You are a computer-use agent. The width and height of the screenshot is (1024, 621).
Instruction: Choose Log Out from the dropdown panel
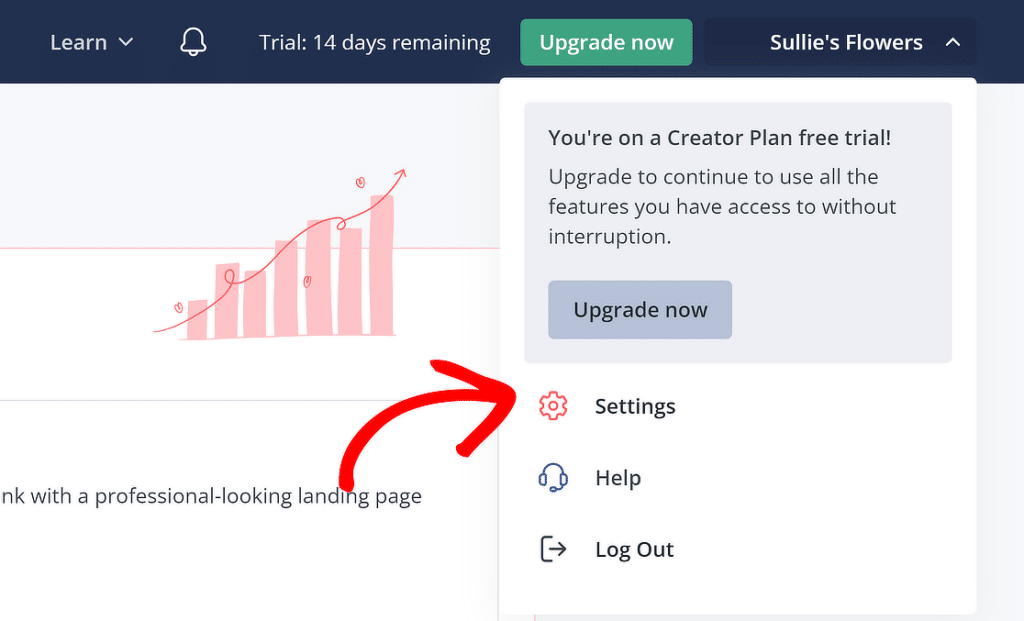tap(634, 548)
